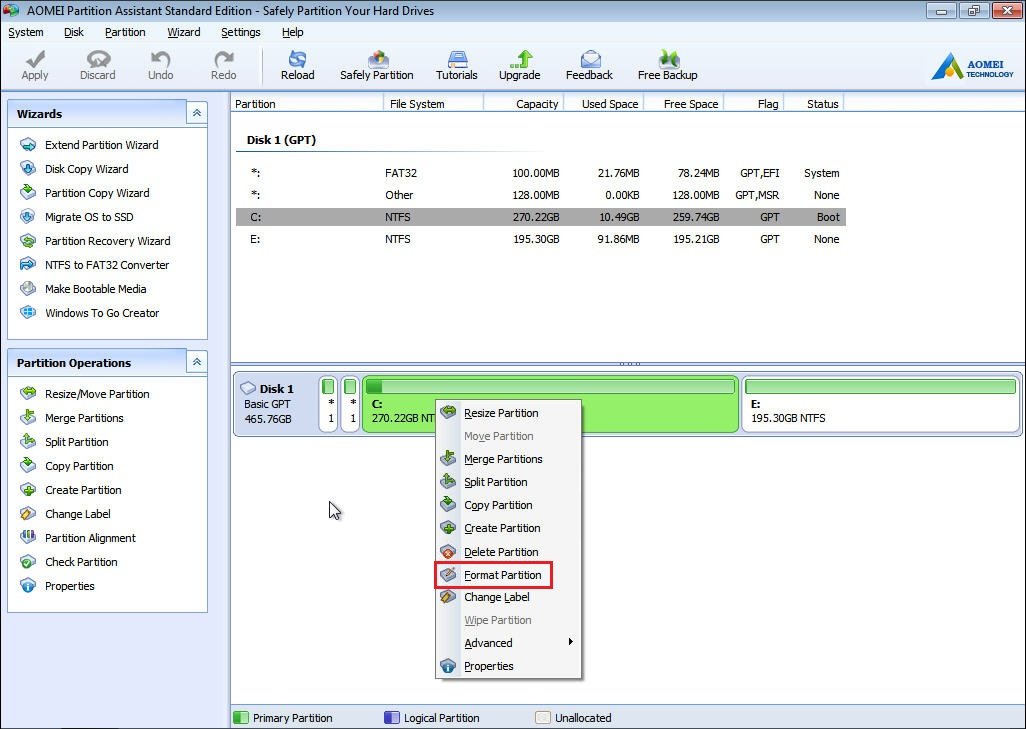Open Feedback from the toolbar
The height and width of the screenshot is (729, 1026).
[589, 65]
